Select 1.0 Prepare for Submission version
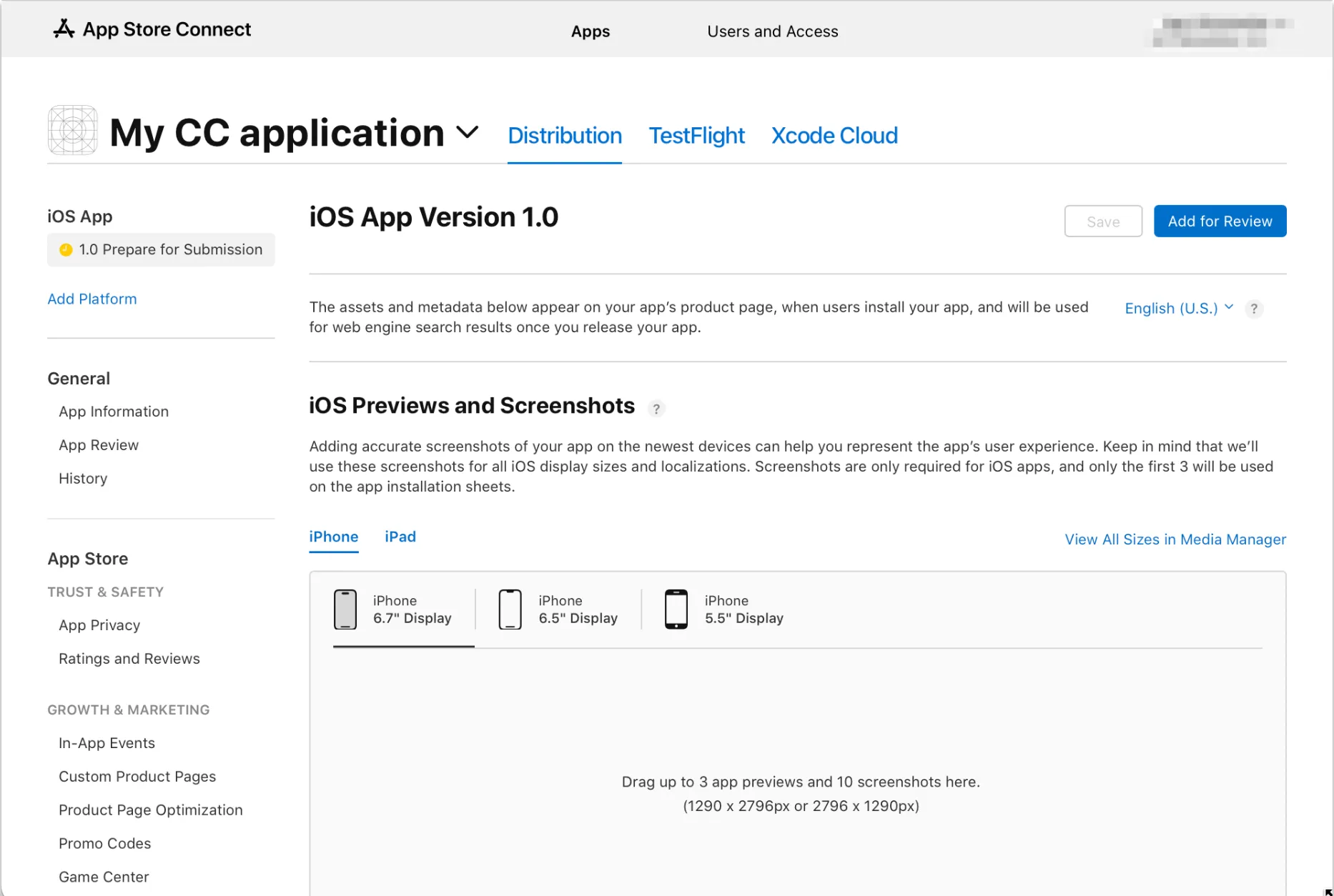This screenshot has height=896, width=1334. [161, 249]
